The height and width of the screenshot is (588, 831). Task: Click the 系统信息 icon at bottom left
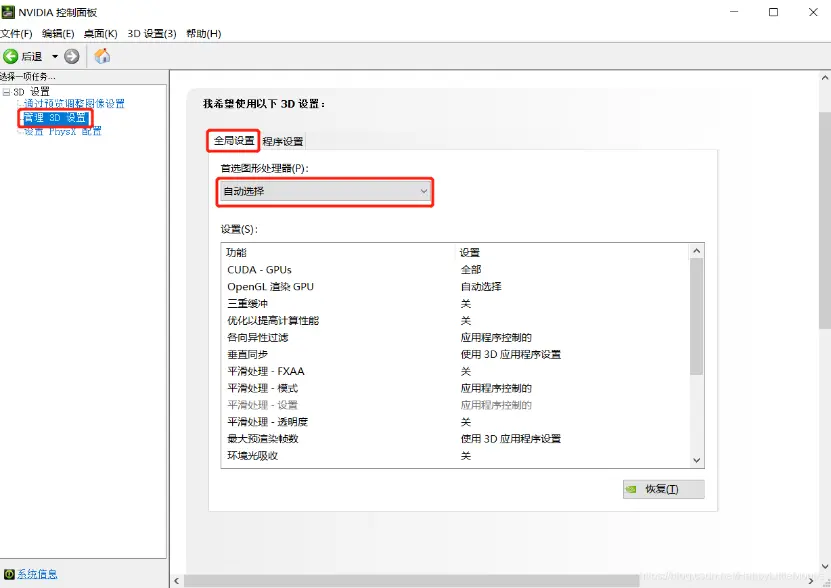[x=8, y=574]
